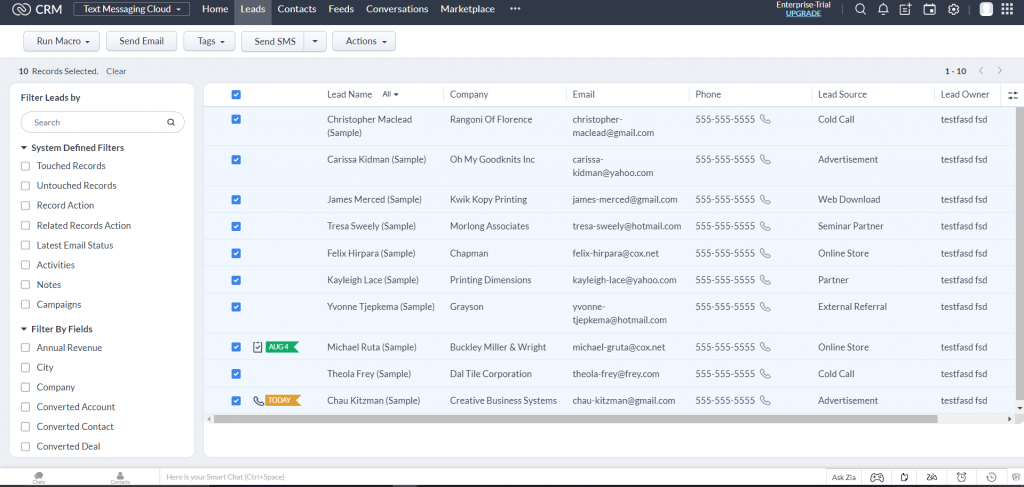1024x487 pixels.
Task: Open the Feeds tab
Action: [341, 9]
